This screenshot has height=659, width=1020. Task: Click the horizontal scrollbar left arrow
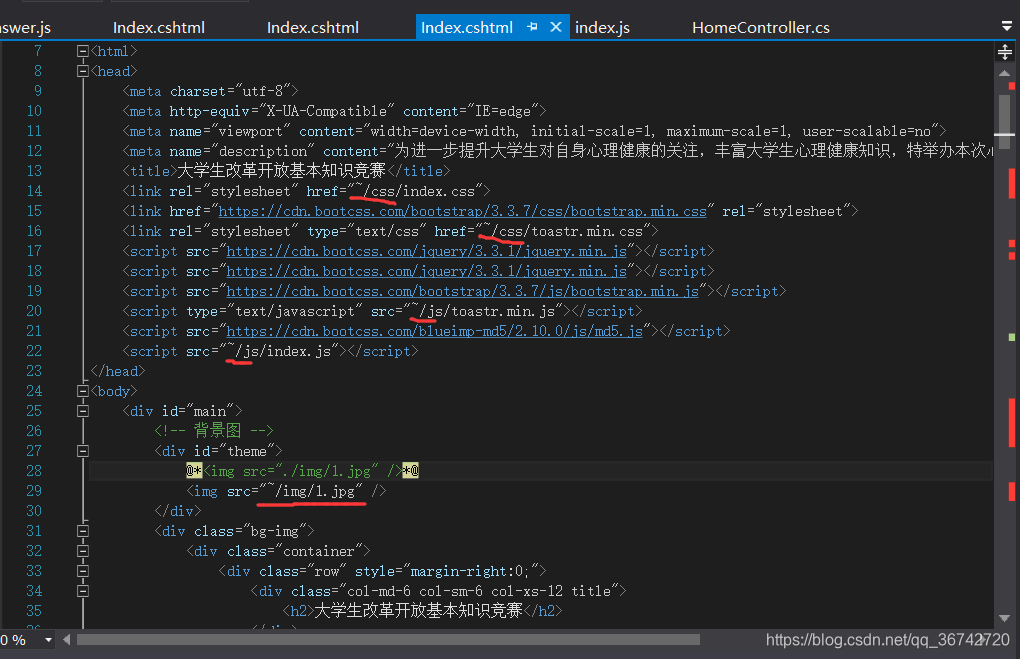click(66, 639)
